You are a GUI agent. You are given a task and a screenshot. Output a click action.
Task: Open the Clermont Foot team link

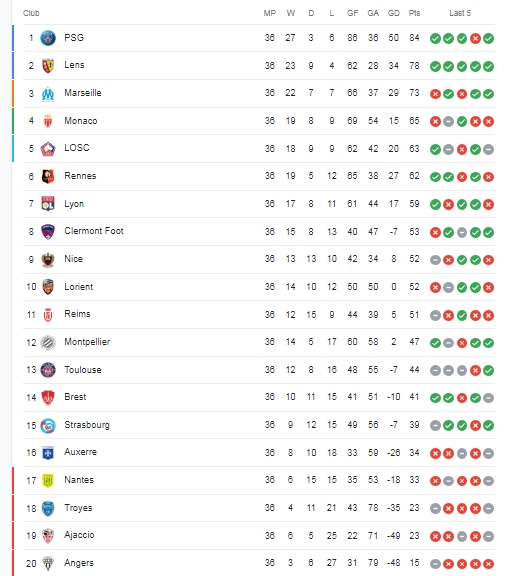pyautogui.click(x=94, y=231)
